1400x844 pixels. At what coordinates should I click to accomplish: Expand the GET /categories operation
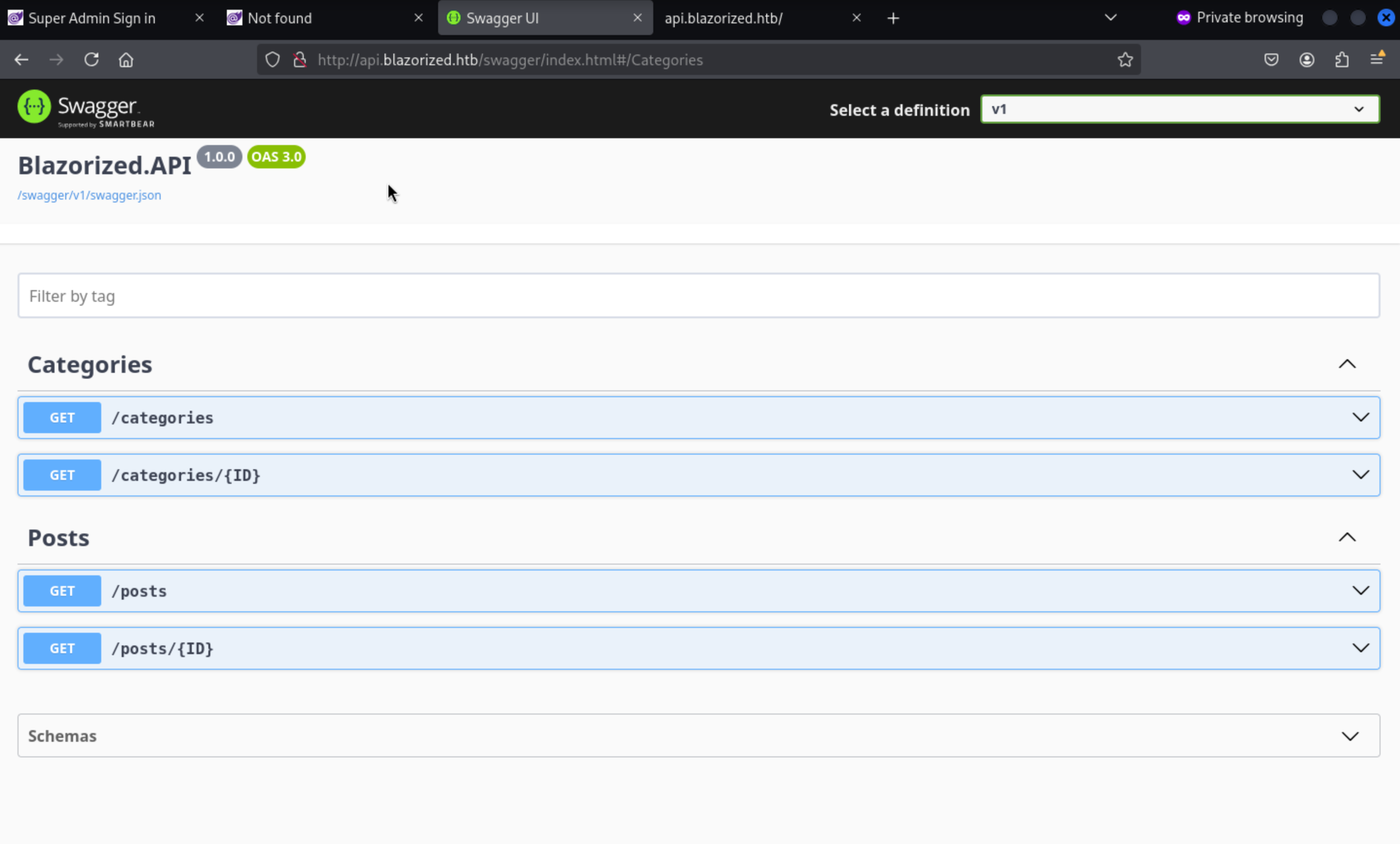point(699,418)
